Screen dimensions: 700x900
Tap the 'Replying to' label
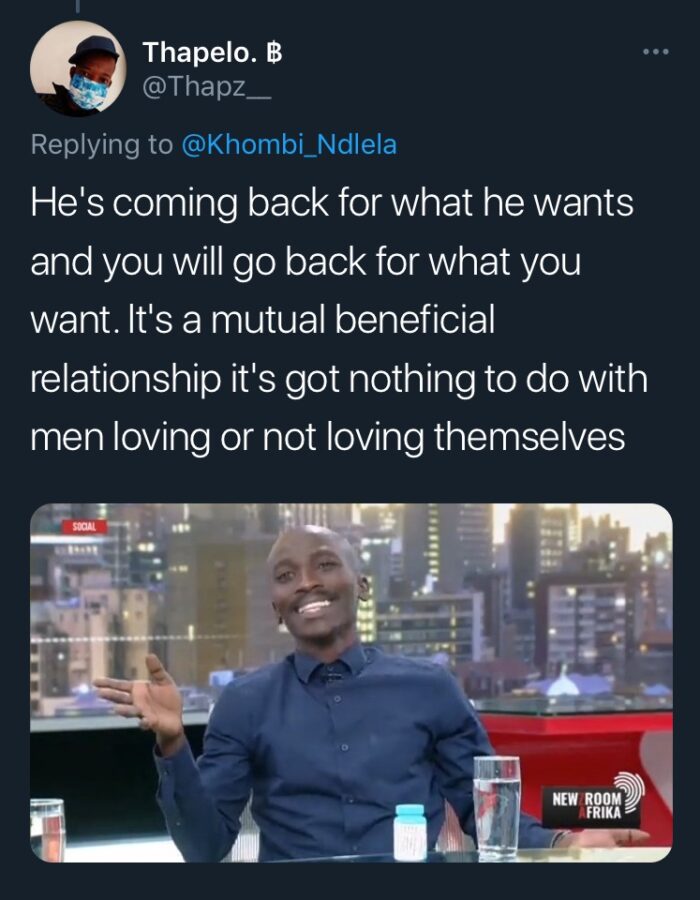click(102, 145)
